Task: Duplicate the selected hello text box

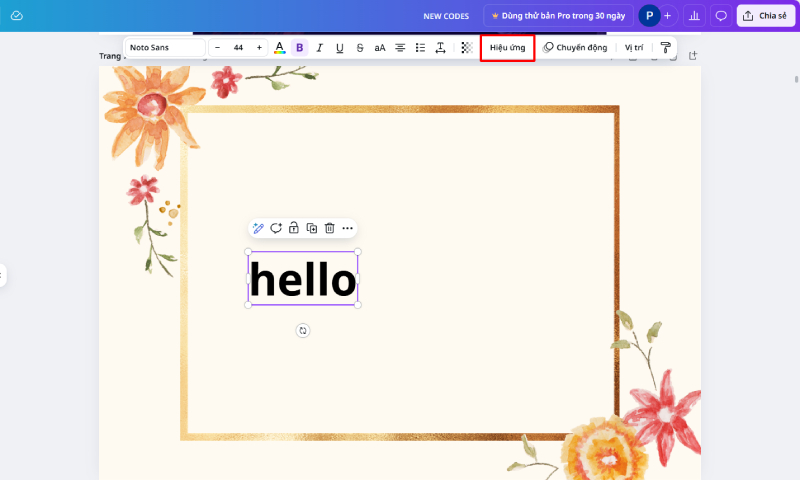Action: pos(311,228)
